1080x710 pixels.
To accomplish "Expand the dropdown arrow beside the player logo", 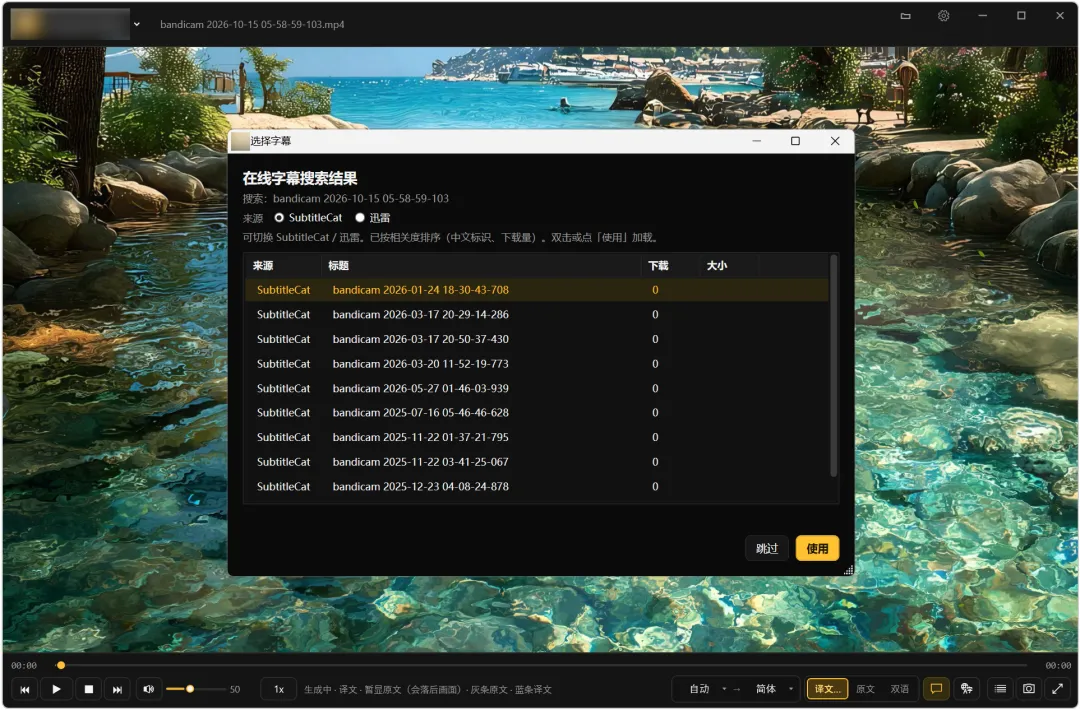I will coord(137,24).
